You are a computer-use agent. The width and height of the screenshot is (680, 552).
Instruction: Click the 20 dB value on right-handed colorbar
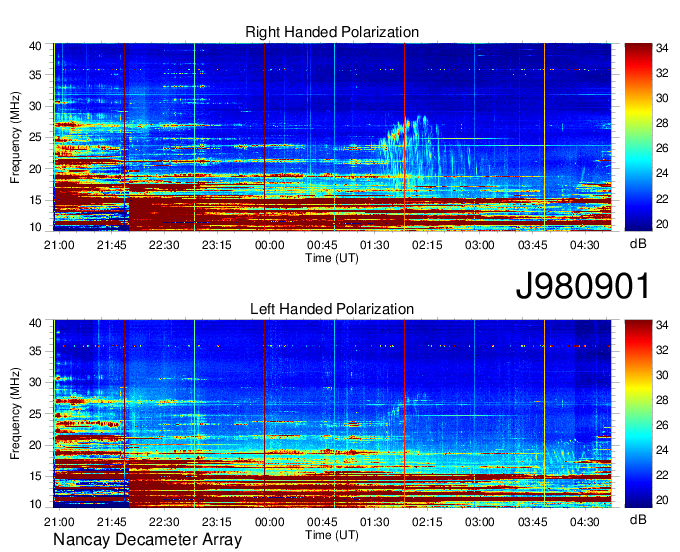click(x=662, y=224)
